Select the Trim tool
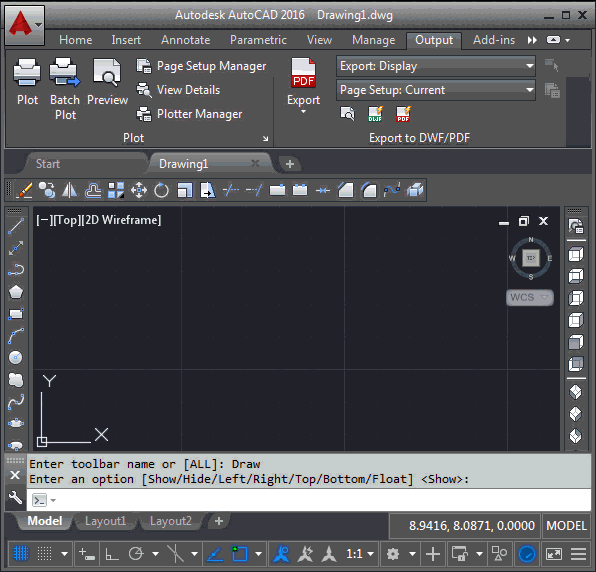 (231, 190)
